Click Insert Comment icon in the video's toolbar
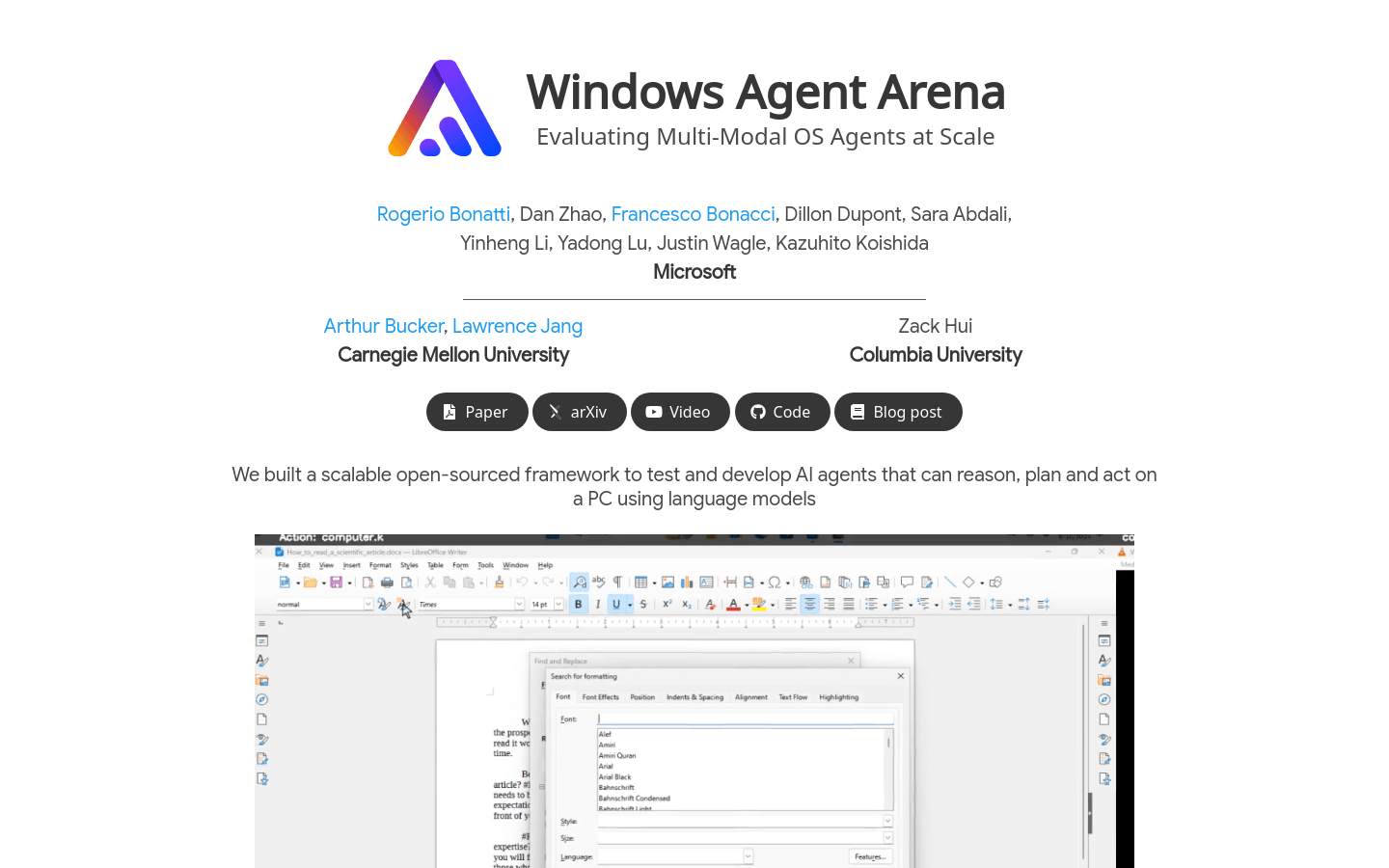Screen dimensions: 1389x868 [x=907, y=582]
